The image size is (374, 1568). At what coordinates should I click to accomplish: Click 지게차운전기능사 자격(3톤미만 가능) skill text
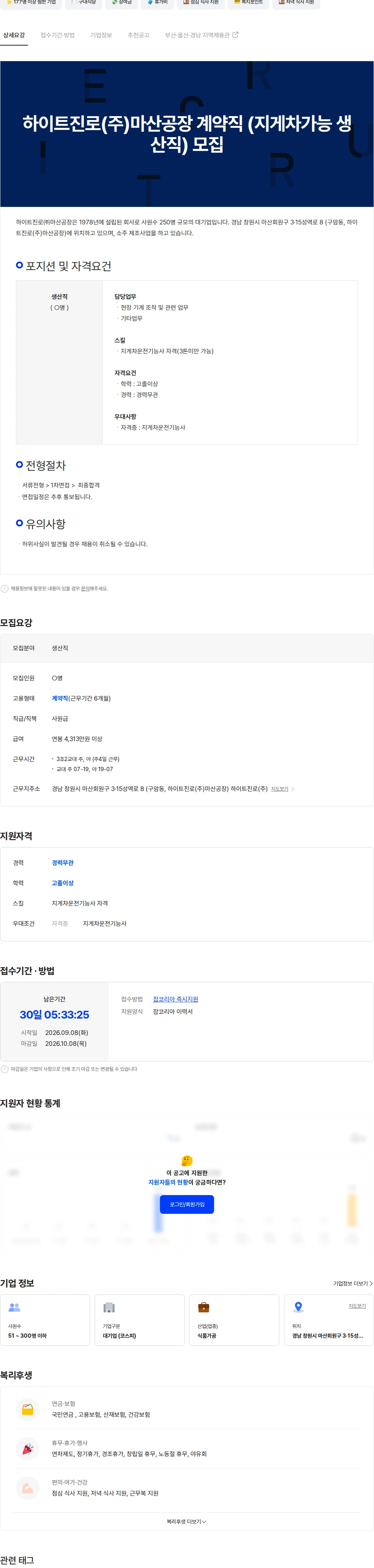point(167,351)
